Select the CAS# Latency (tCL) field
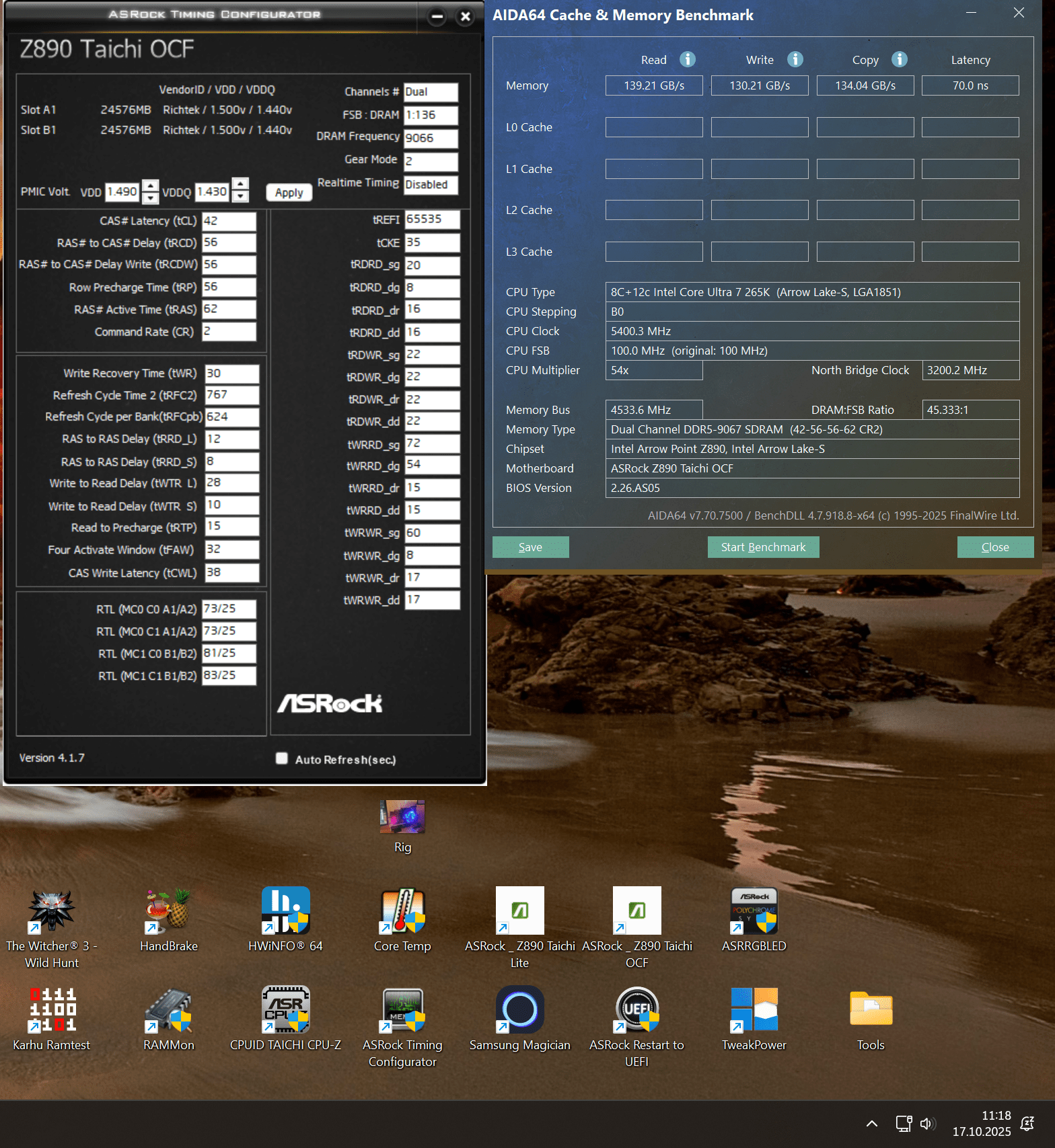1055x1148 pixels. tap(229, 221)
